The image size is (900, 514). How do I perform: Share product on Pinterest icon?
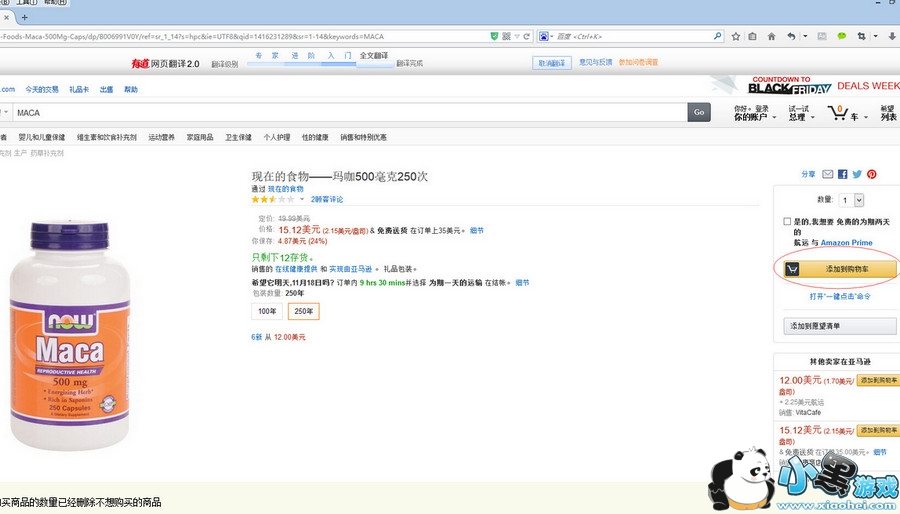pos(872,174)
